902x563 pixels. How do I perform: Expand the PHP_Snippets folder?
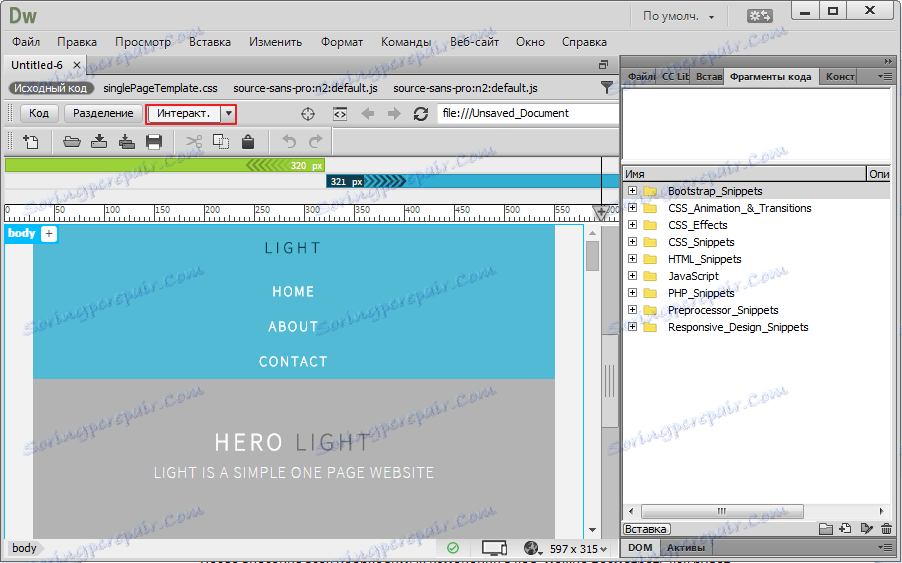[x=632, y=292]
